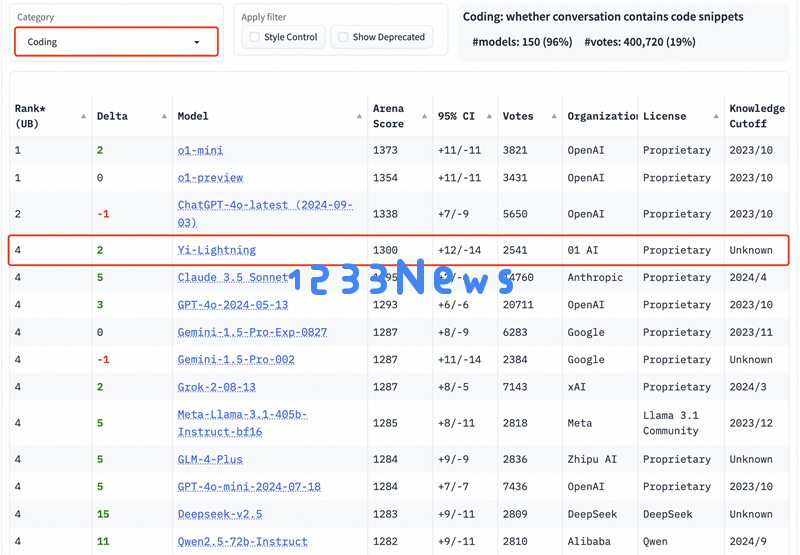
Task: Open ChatGPT-4o-latest (2024-09-03) link
Action: tap(265, 214)
